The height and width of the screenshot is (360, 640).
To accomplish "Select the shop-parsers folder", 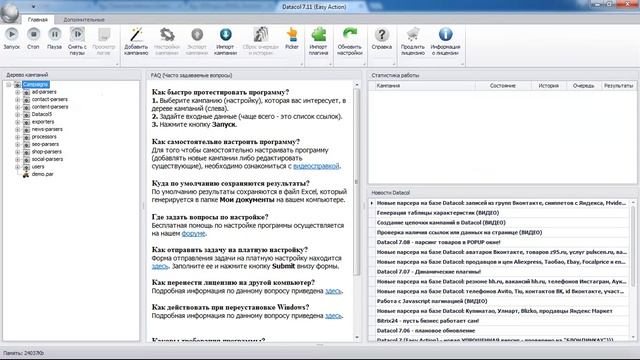I will pyautogui.click(x=47, y=152).
